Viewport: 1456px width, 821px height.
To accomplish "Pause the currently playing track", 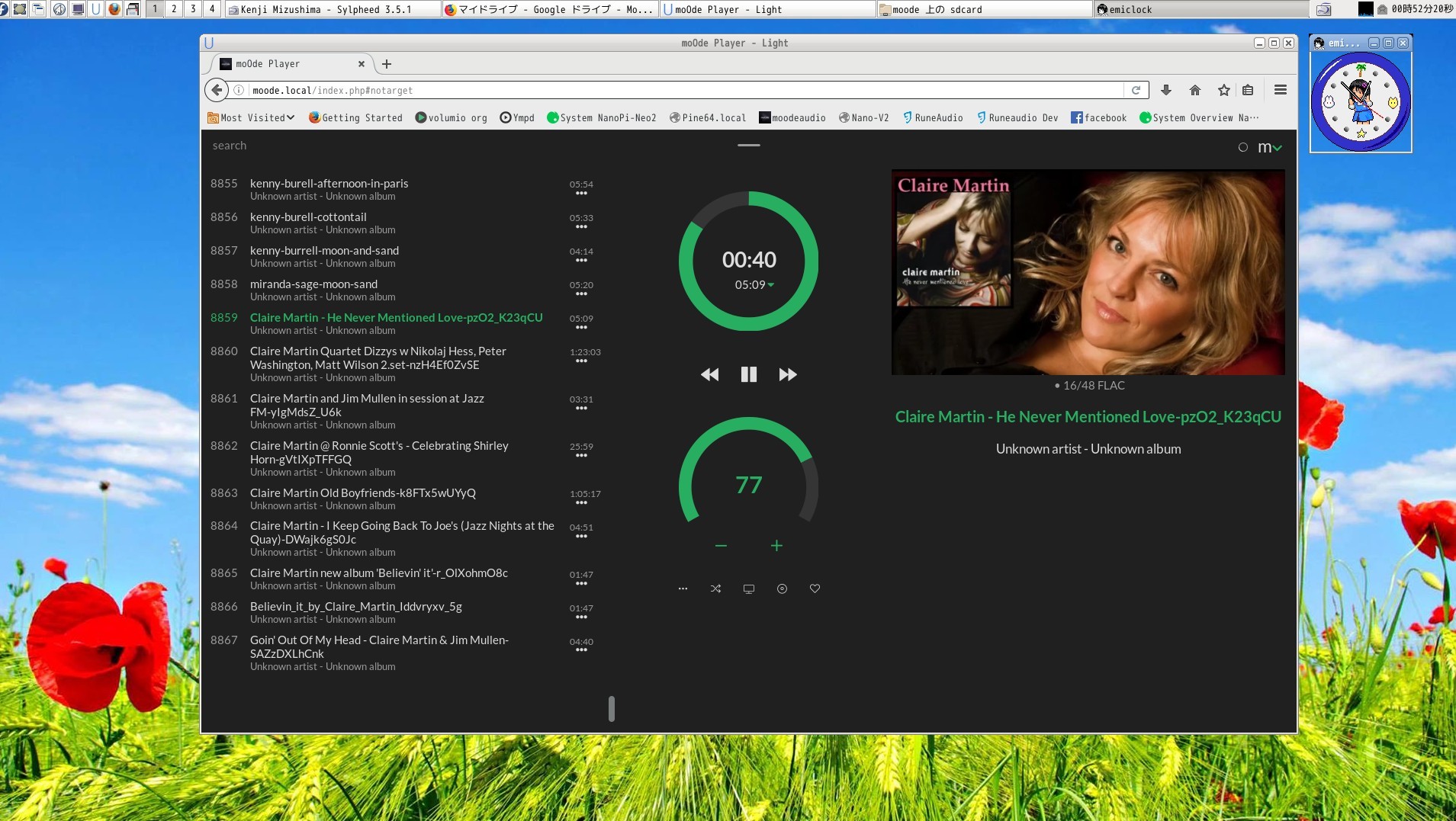I will point(748,374).
